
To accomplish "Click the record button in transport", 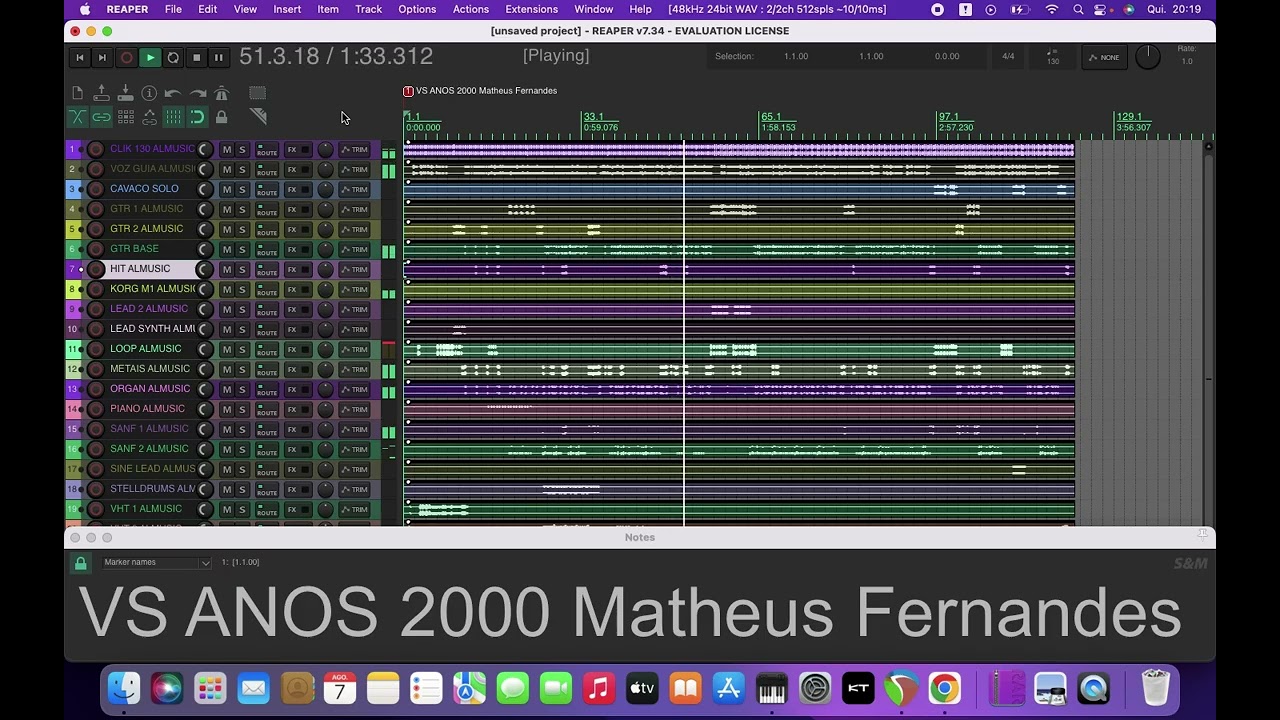I will tap(126, 58).
